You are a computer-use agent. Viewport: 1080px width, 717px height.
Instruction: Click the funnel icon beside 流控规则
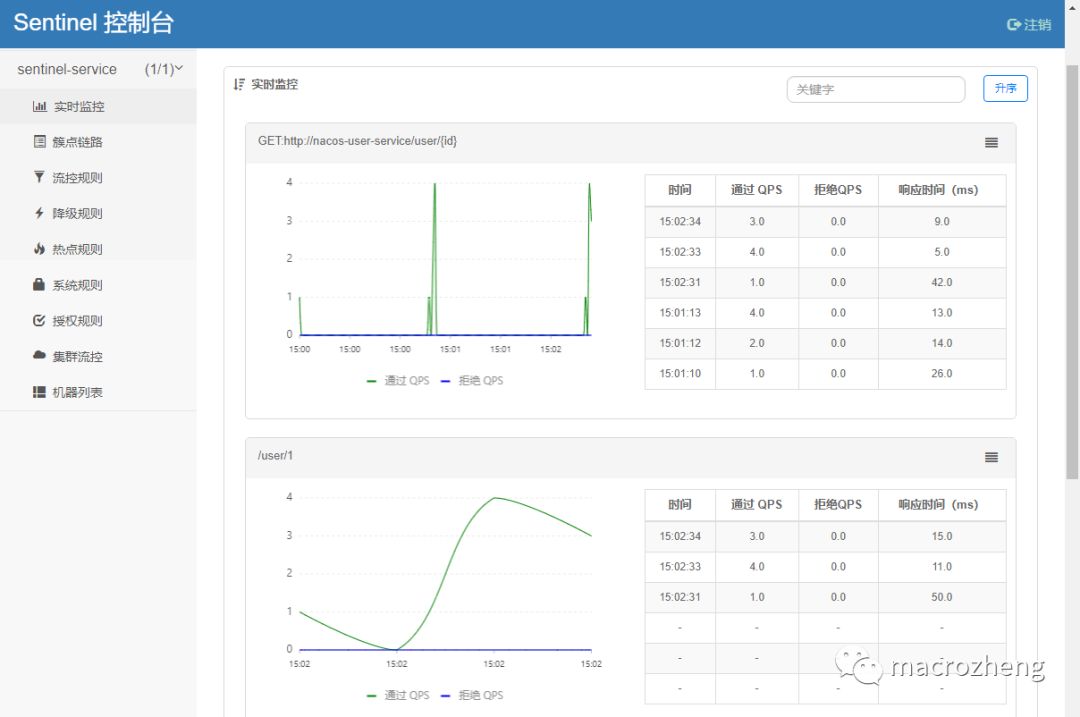tap(39, 177)
